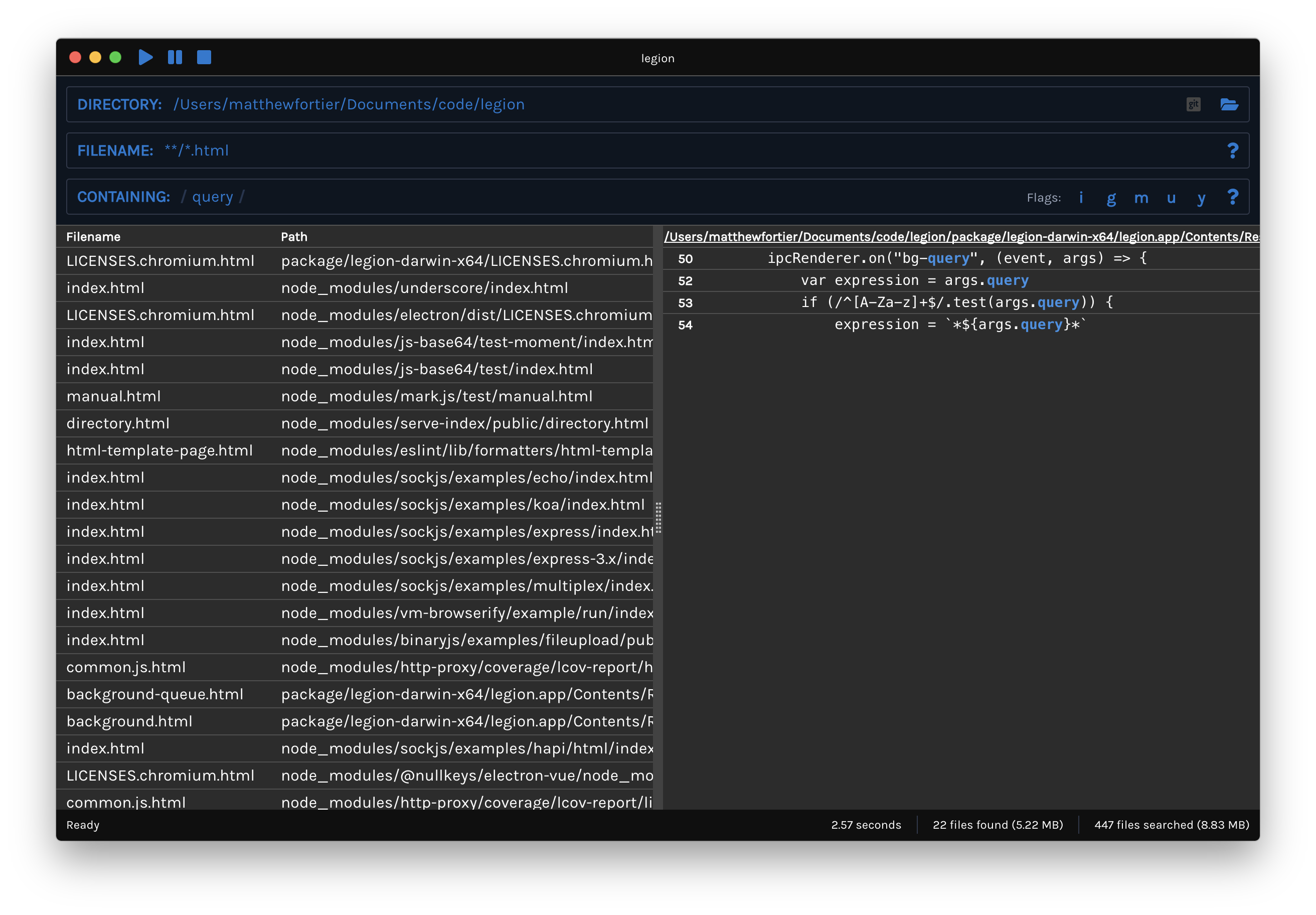Image resolution: width=1316 pixels, height=915 pixels.
Task: Enable the unicode u flag
Action: click(1171, 198)
